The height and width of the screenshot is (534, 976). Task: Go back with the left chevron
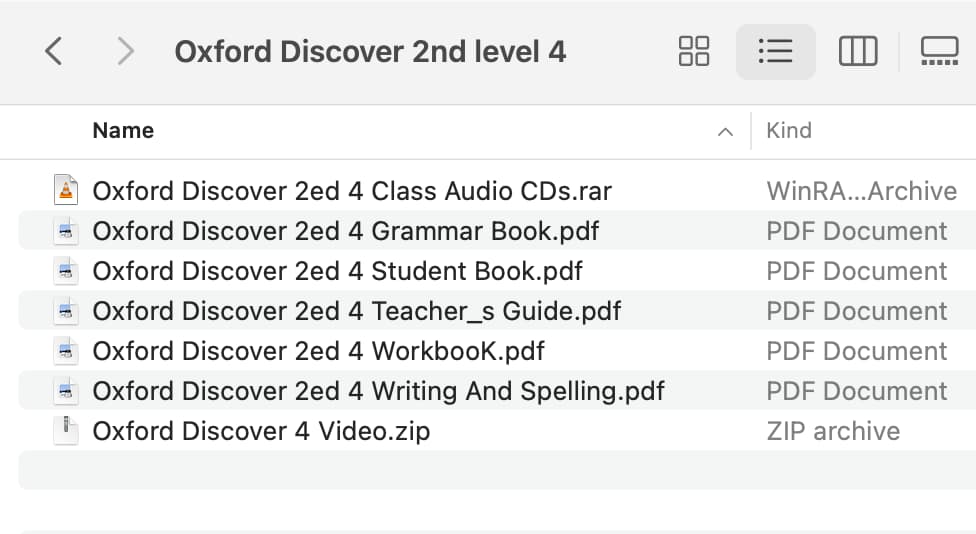pyautogui.click(x=54, y=51)
